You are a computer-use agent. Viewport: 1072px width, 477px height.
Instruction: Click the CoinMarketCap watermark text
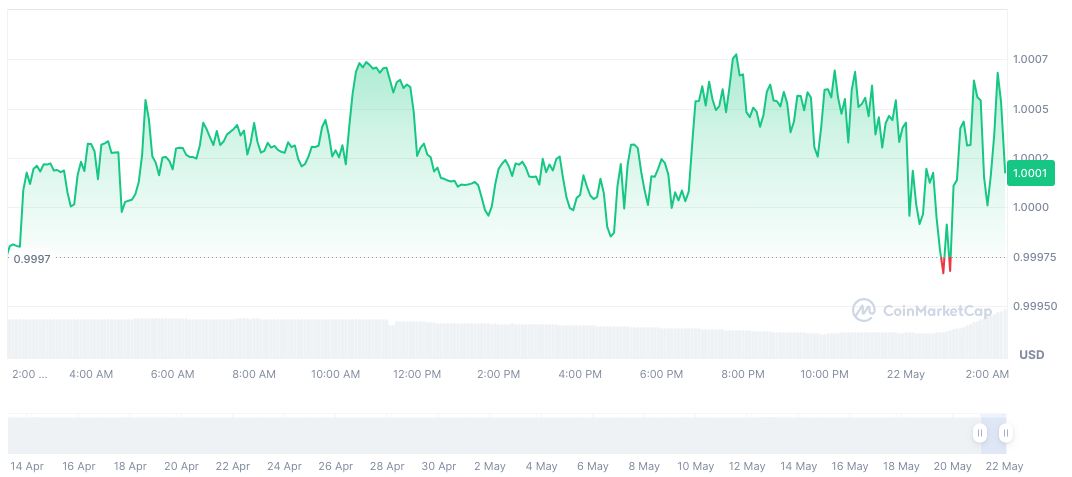[x=937, y=311]
